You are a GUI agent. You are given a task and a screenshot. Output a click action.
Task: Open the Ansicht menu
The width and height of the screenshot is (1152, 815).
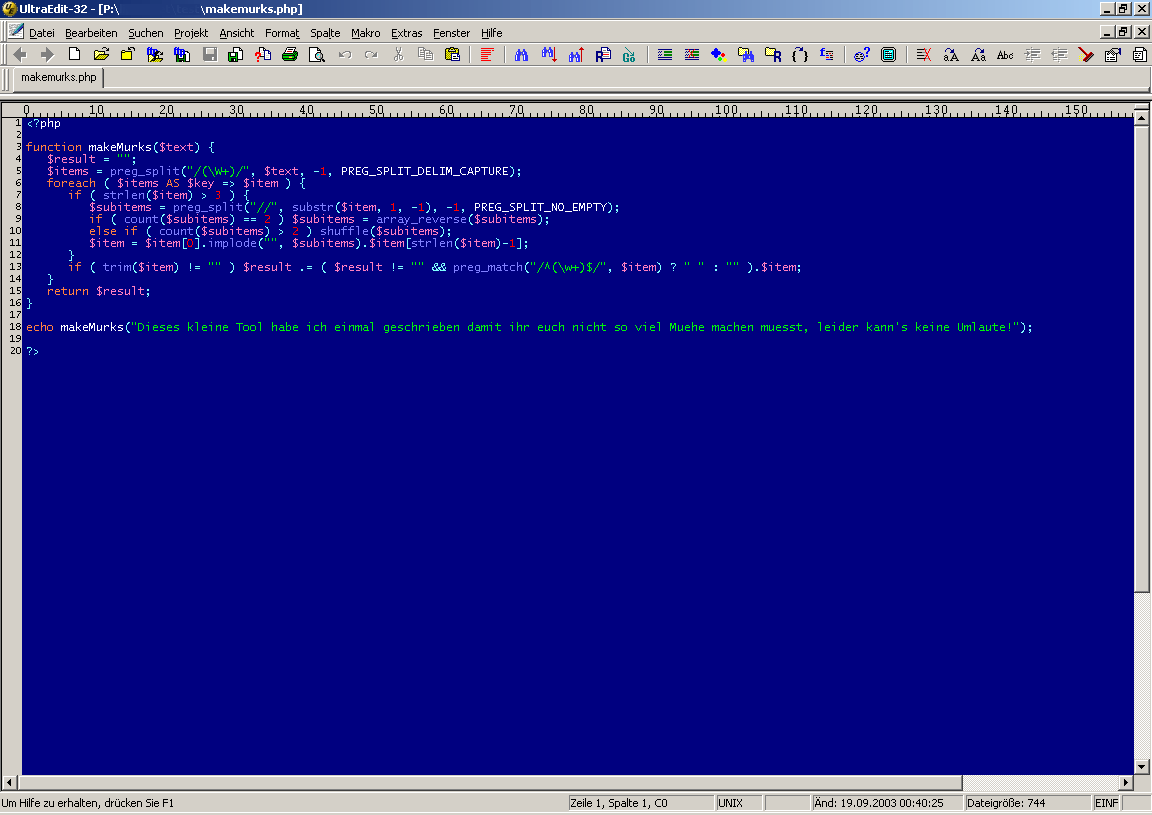click(237, 33)
